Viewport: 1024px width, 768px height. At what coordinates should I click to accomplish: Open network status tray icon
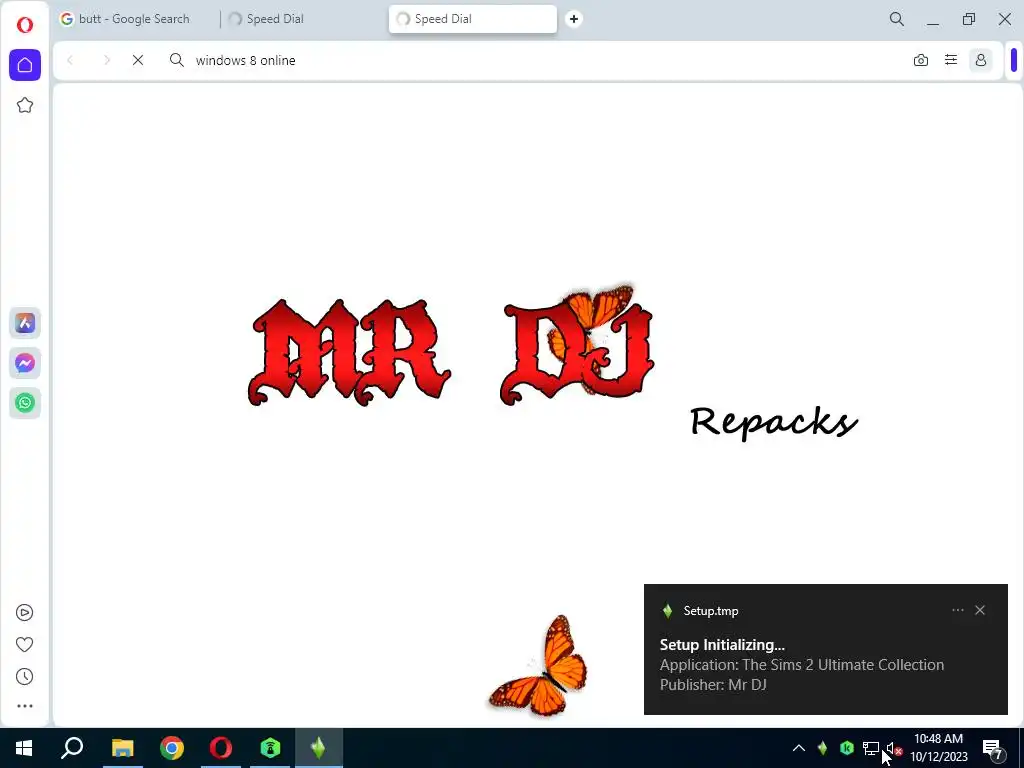pyautogui.click(x=870, y=748)
